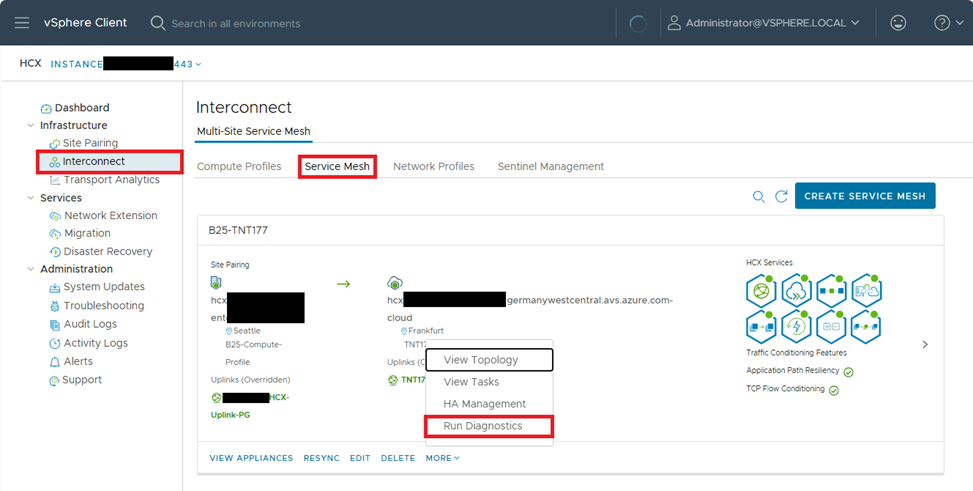Click the buildings and cloud HCX service icon

(866, 291)
